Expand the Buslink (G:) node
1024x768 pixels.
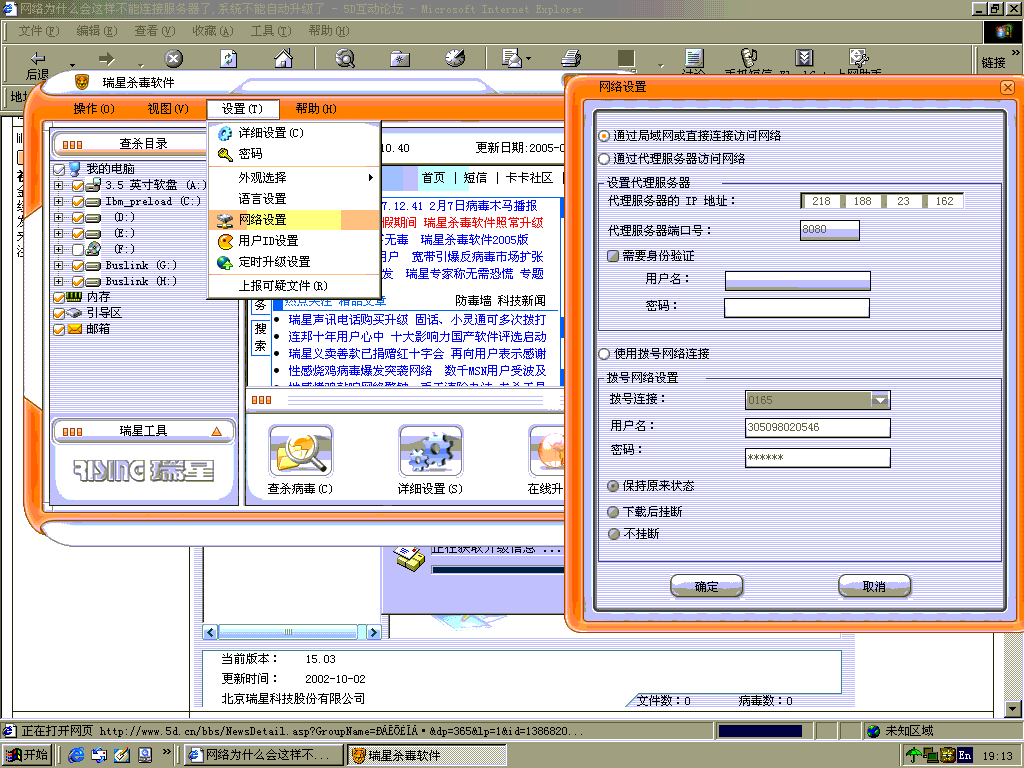(x=59, y=265)
